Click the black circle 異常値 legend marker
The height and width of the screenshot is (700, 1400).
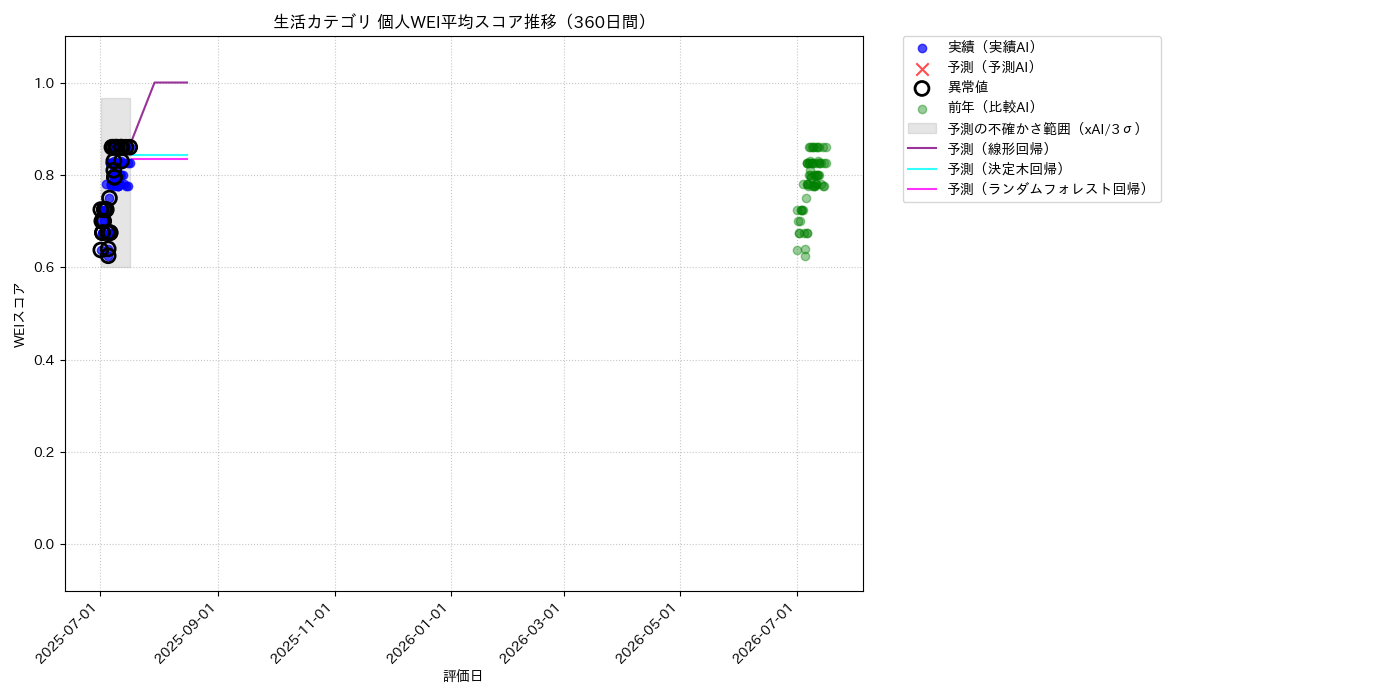click(922, 88)
